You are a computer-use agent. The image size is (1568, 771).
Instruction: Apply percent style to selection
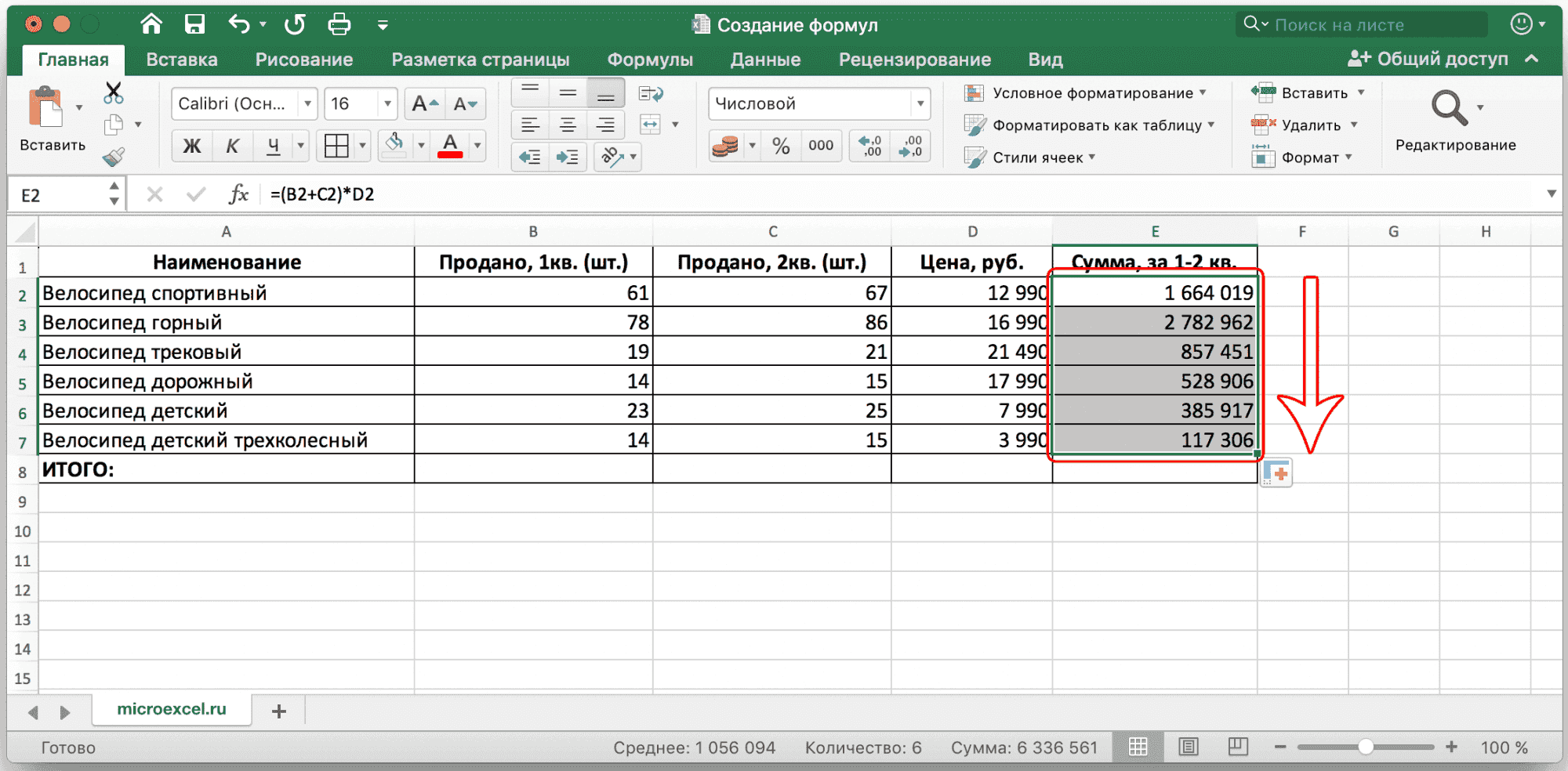(x=780, y=145)
